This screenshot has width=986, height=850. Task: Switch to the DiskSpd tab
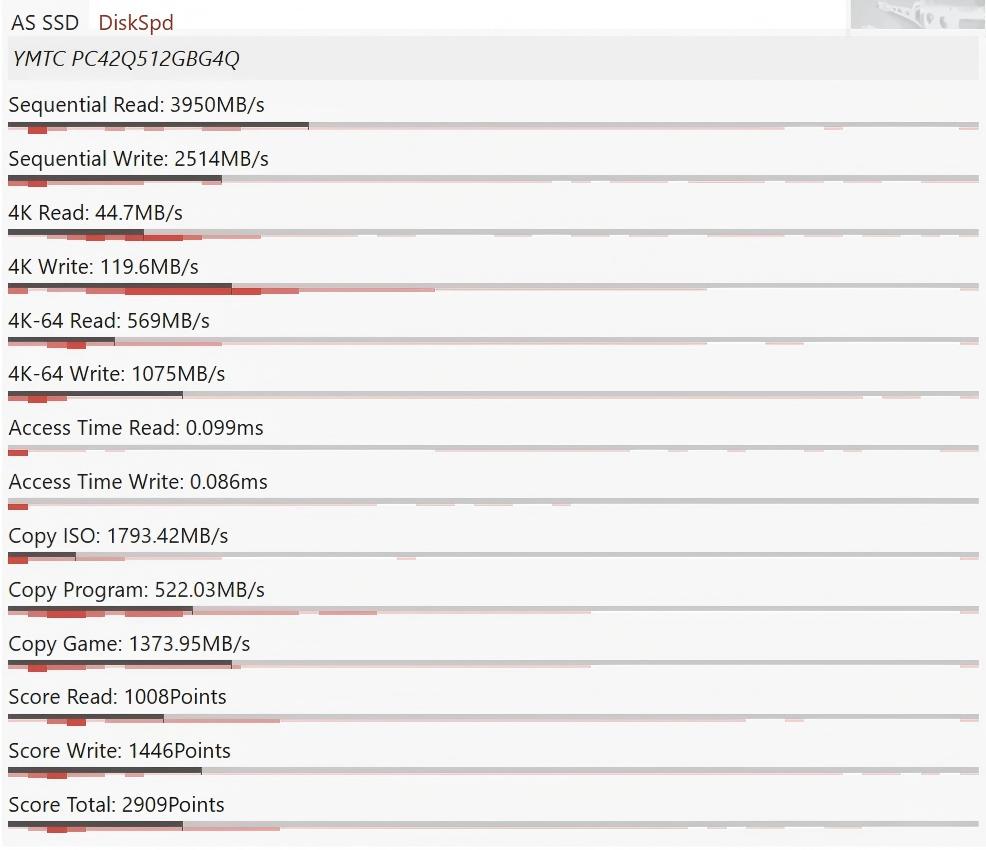click(136, 23)
